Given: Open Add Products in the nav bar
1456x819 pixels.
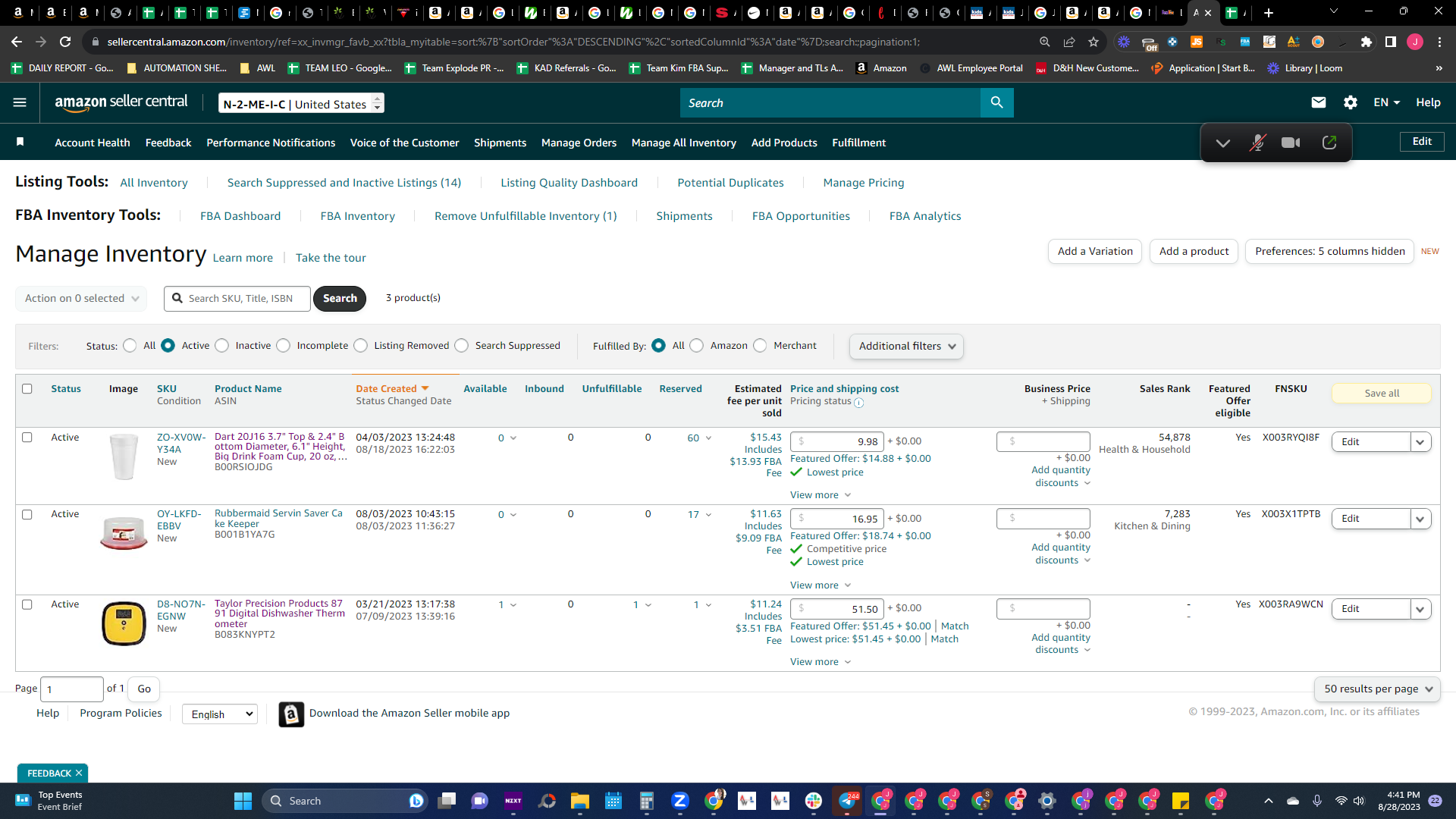Looking at the screenshot, I should pos(784,142).
